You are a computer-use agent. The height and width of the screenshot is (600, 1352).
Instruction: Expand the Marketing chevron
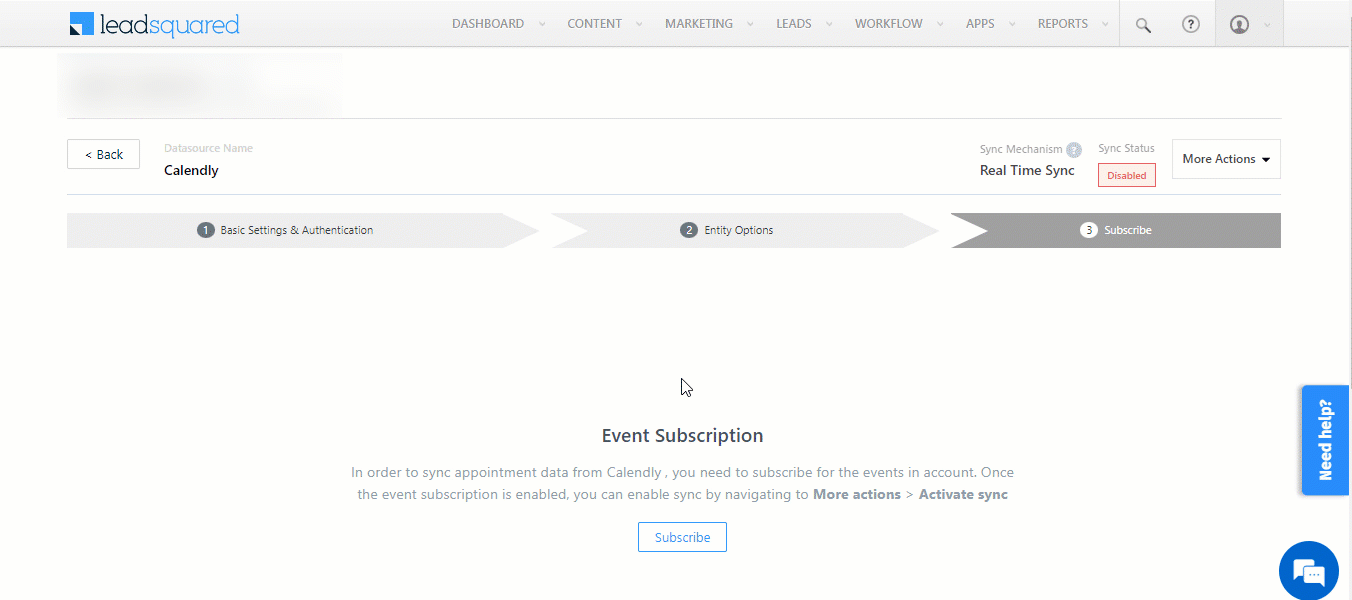[x=751, y=24]
